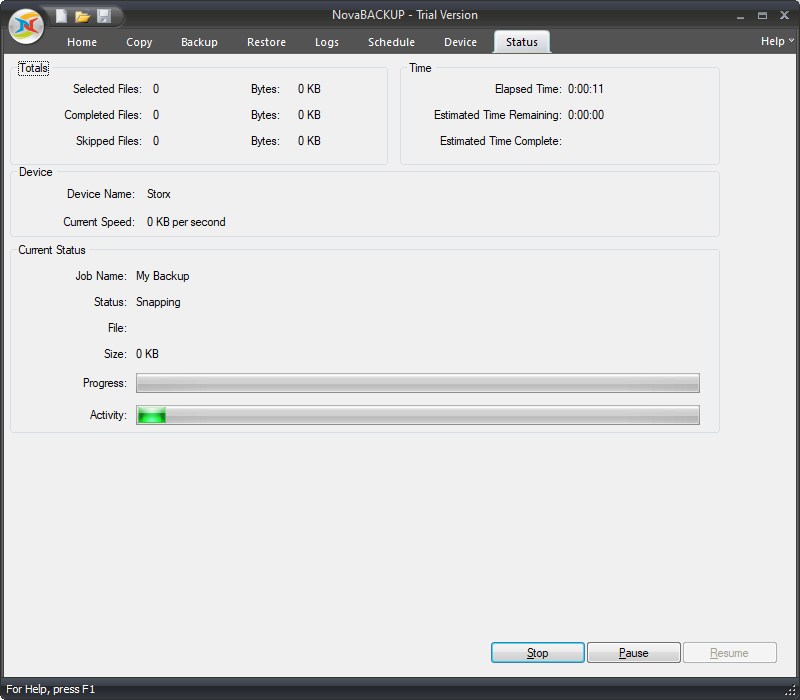
Task: View the Logs tab
Action: 327,42
